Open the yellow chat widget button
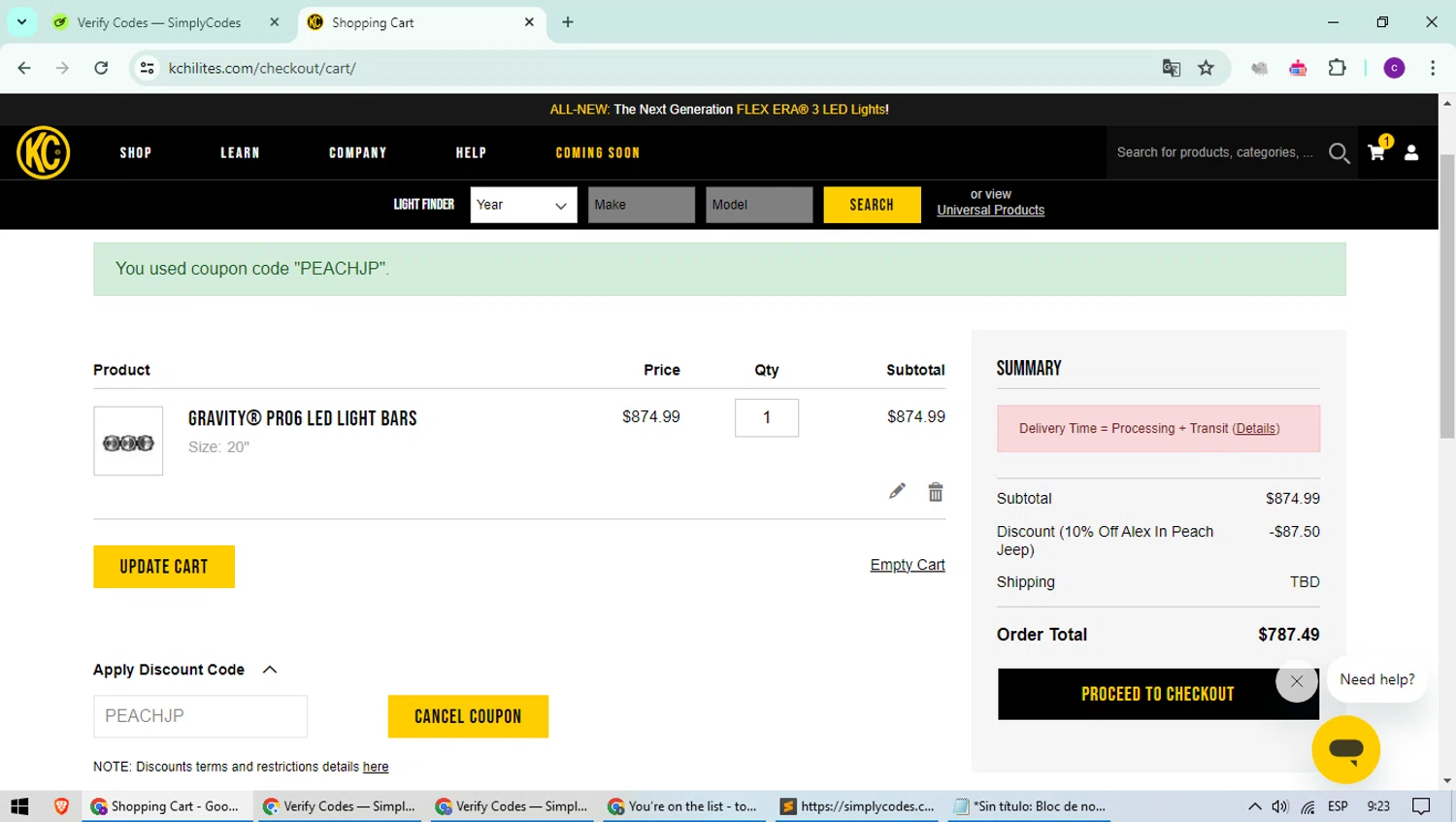Viewport: 1456px width, 822px height. [1345, 749]
